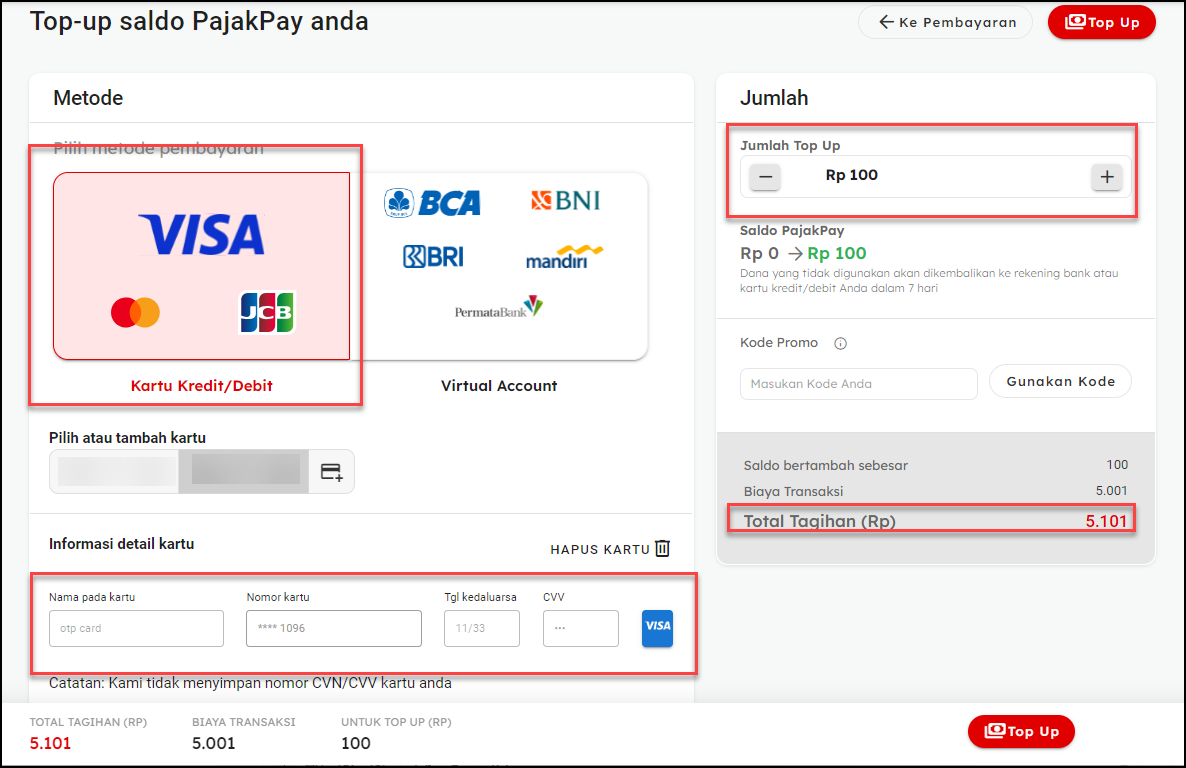Click the Jumlah section heading
Image resolution: width=1186 pixels, height=768 pixels.
coord(774,98)
